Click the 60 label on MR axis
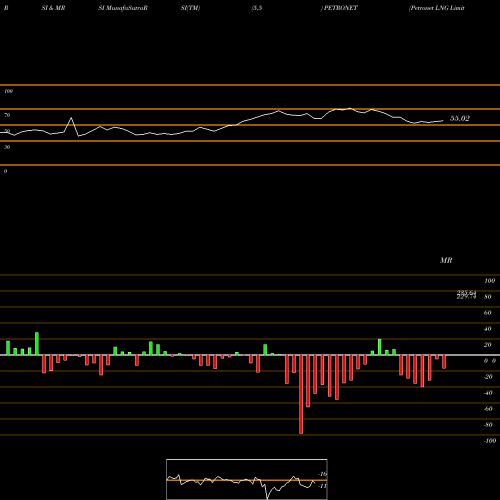The image size is (500, 500). point(488,313)
